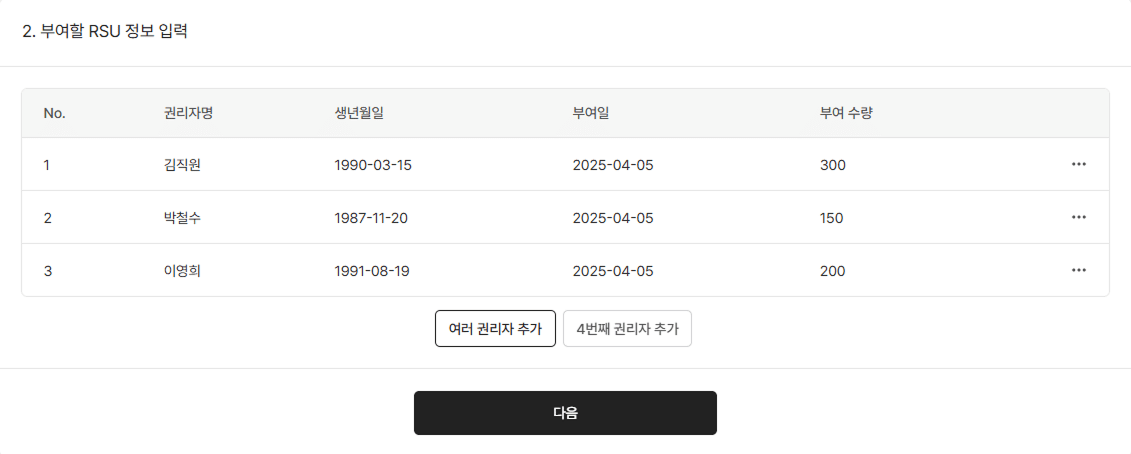
Task: Click birthdate 1987-11-20
Action: [x=371, y=218]
